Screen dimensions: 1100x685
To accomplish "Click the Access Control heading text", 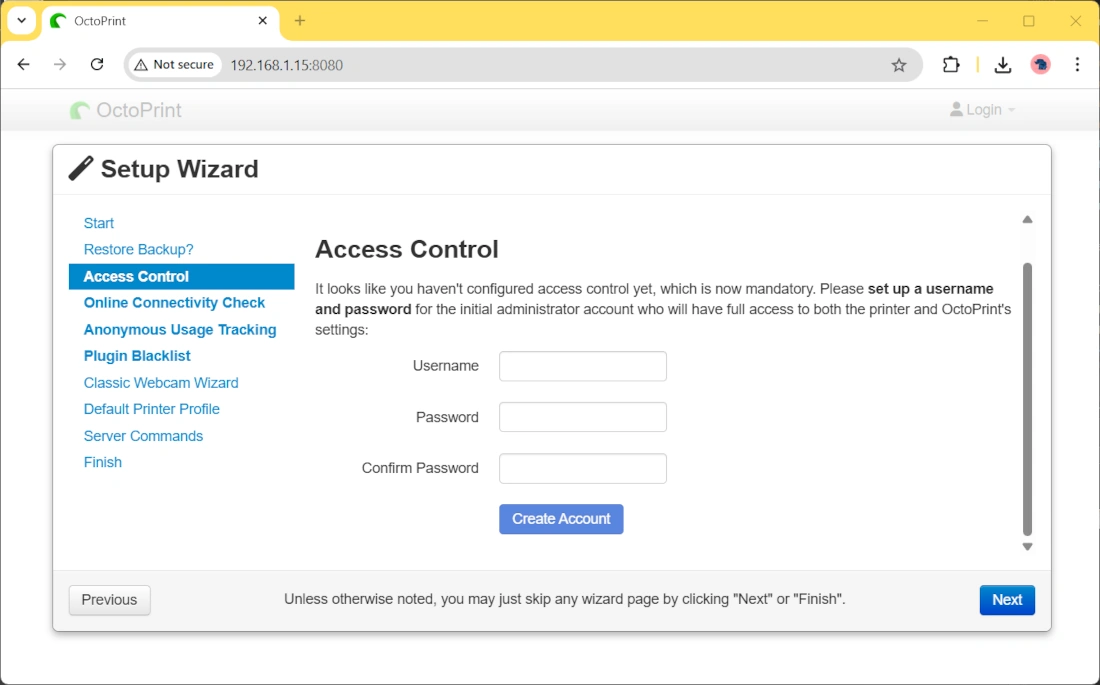I will point(407,249).
